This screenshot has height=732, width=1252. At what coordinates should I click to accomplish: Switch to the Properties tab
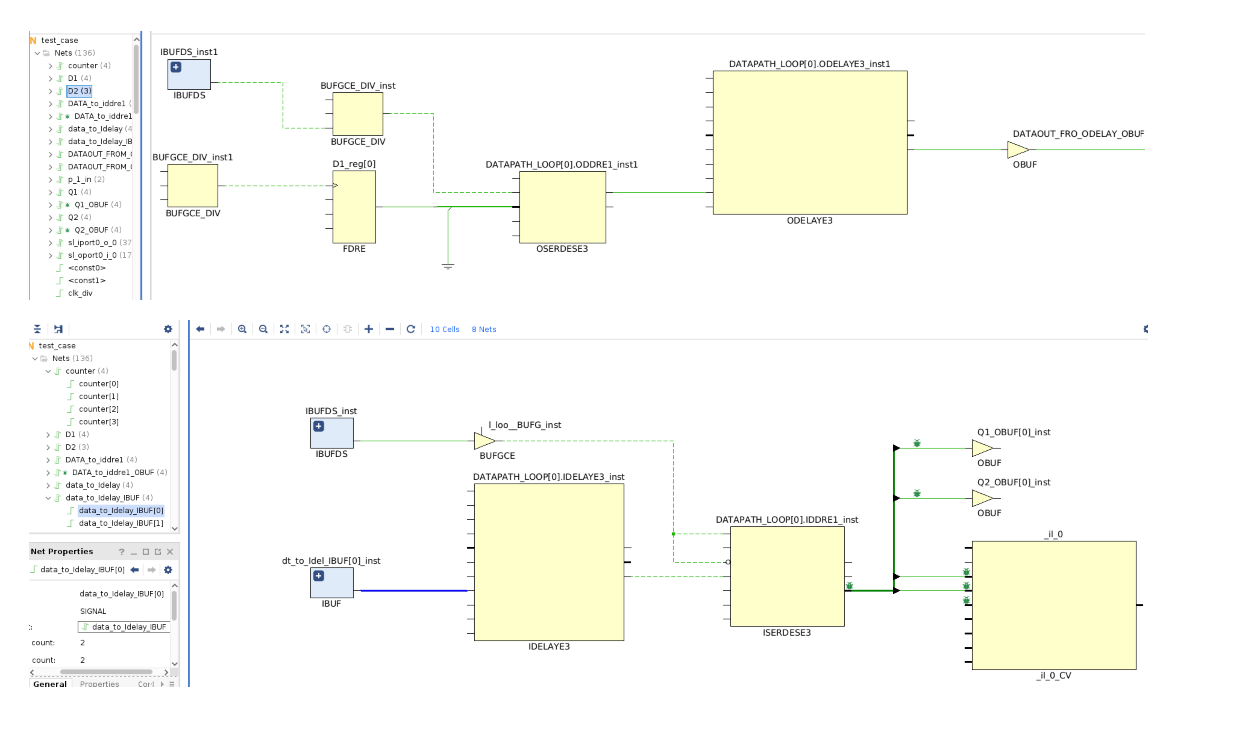coord(99,684)
